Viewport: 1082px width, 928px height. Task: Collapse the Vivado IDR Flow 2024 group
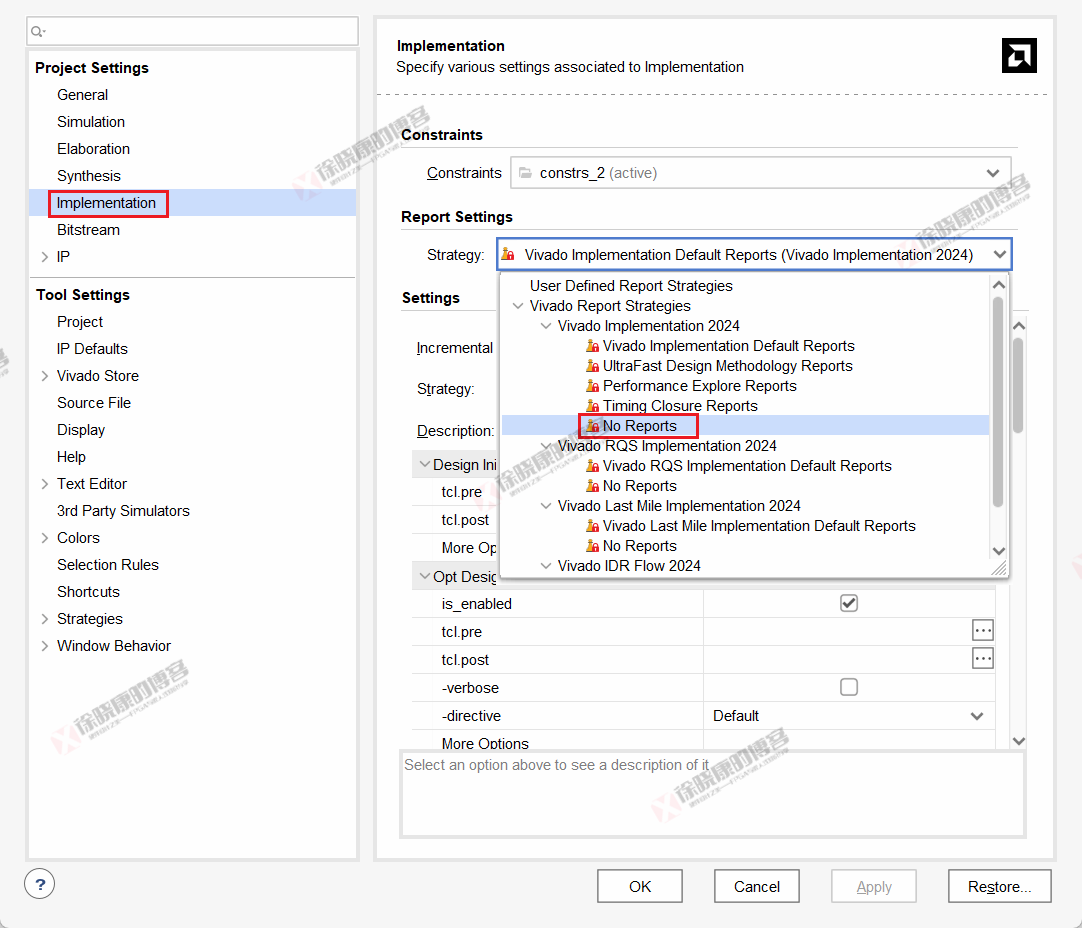(546, 566)
